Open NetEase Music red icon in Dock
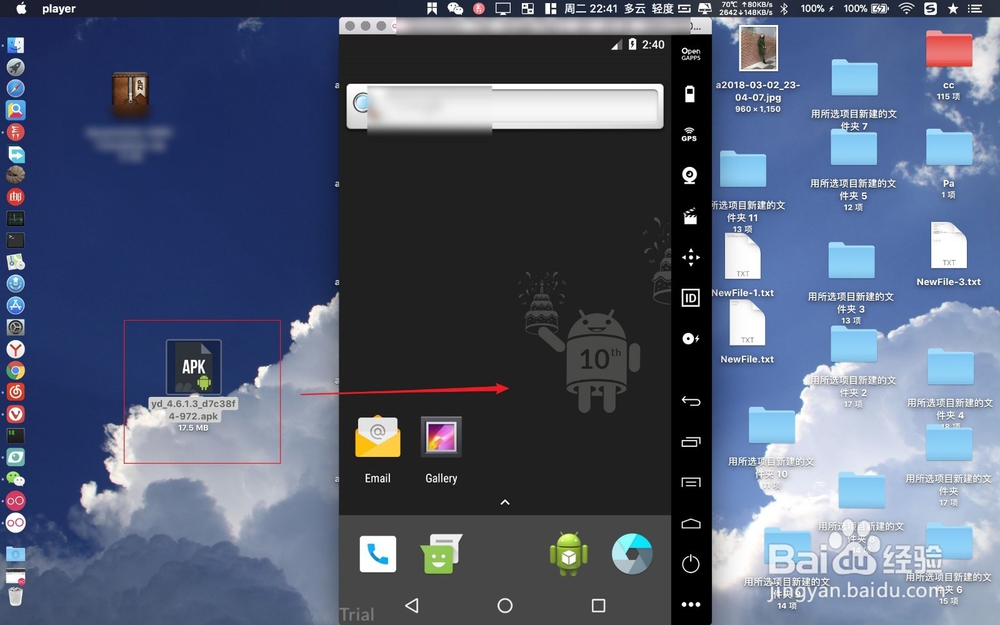The width and height of the screenshot is (1000, 625). click(15, 392)
